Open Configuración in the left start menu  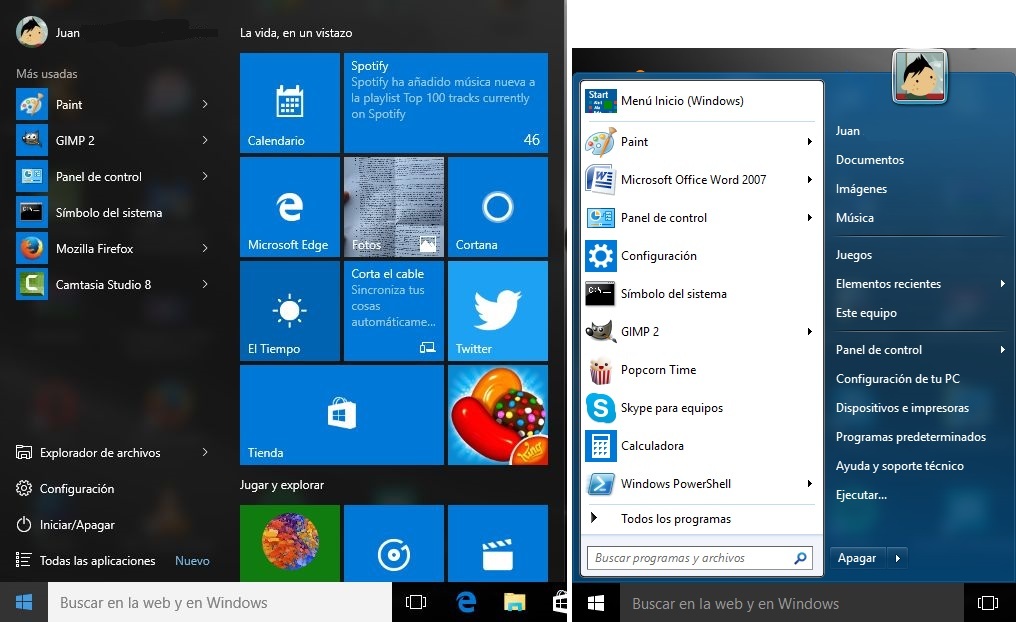[x=65, y=489]
